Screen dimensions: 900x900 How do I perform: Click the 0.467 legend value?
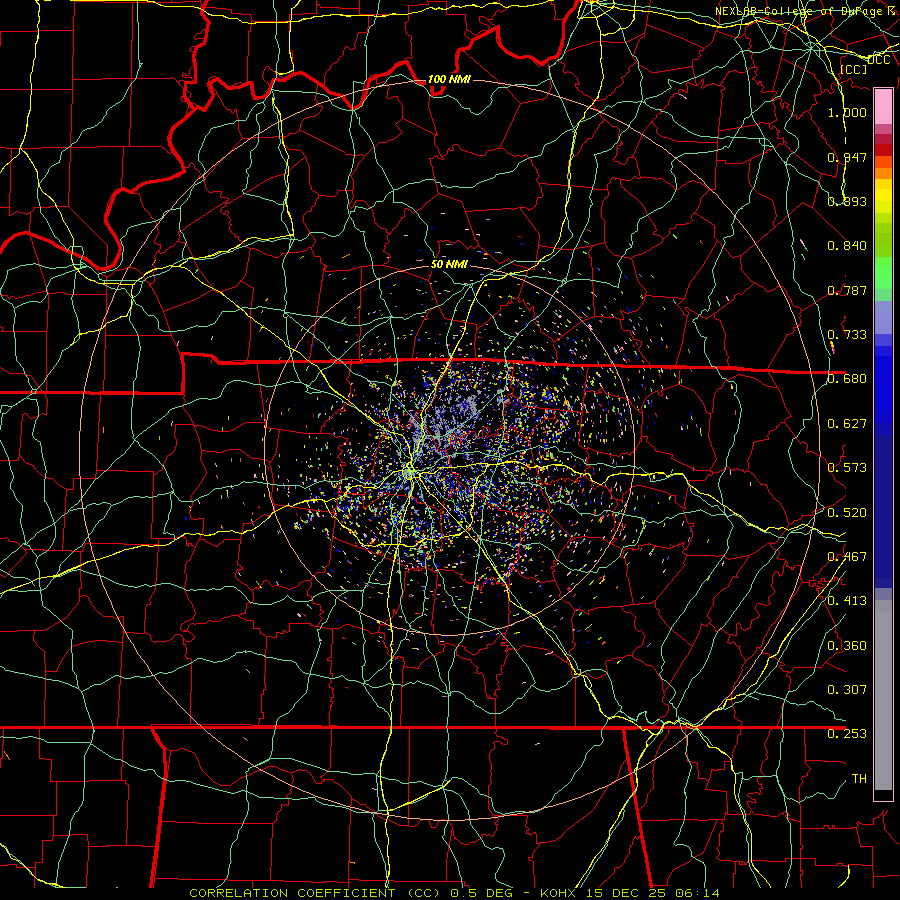click(847, 557)
